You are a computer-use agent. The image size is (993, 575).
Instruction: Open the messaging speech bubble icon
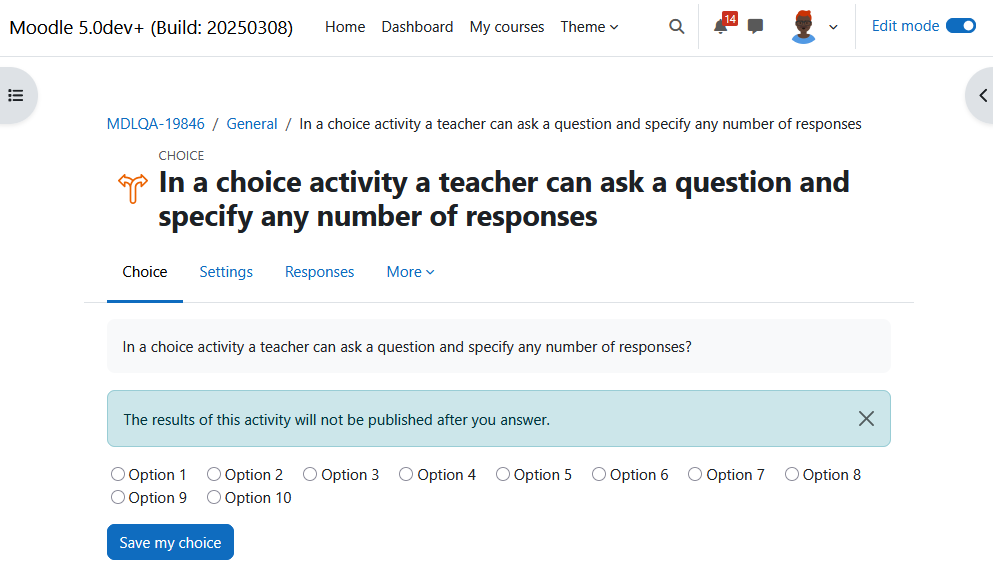[755, 27]
